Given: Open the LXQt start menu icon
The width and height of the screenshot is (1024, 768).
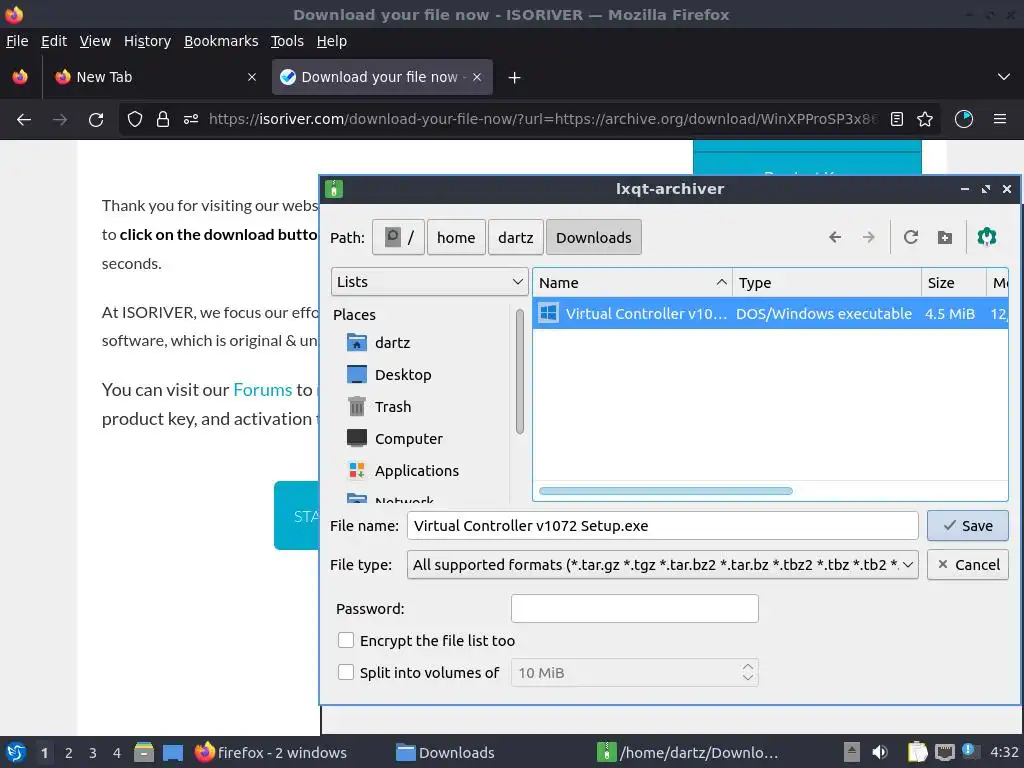Looking at the screenshot, I should tap(16, 752).
